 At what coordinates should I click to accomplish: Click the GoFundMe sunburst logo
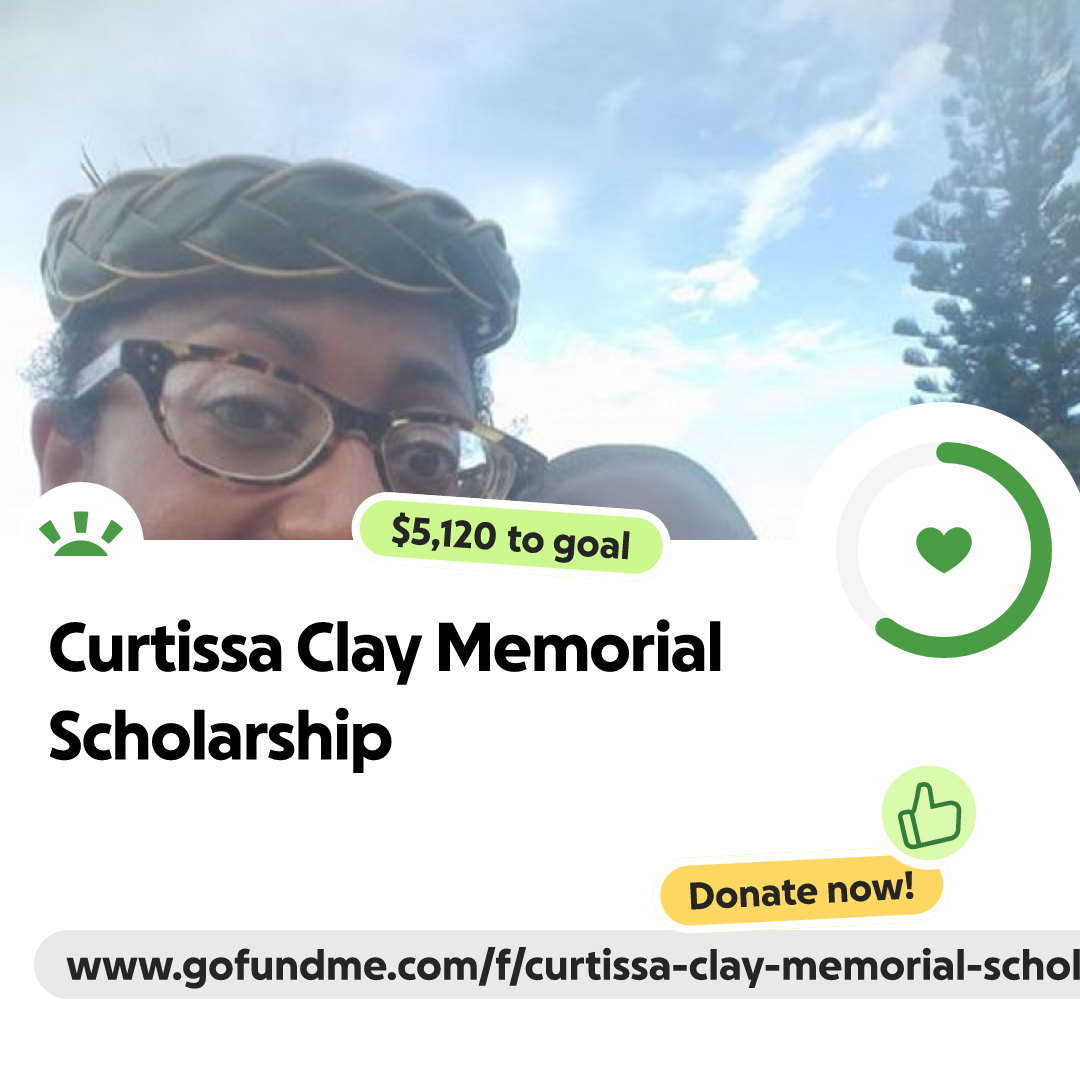click(x=81, y=534)
